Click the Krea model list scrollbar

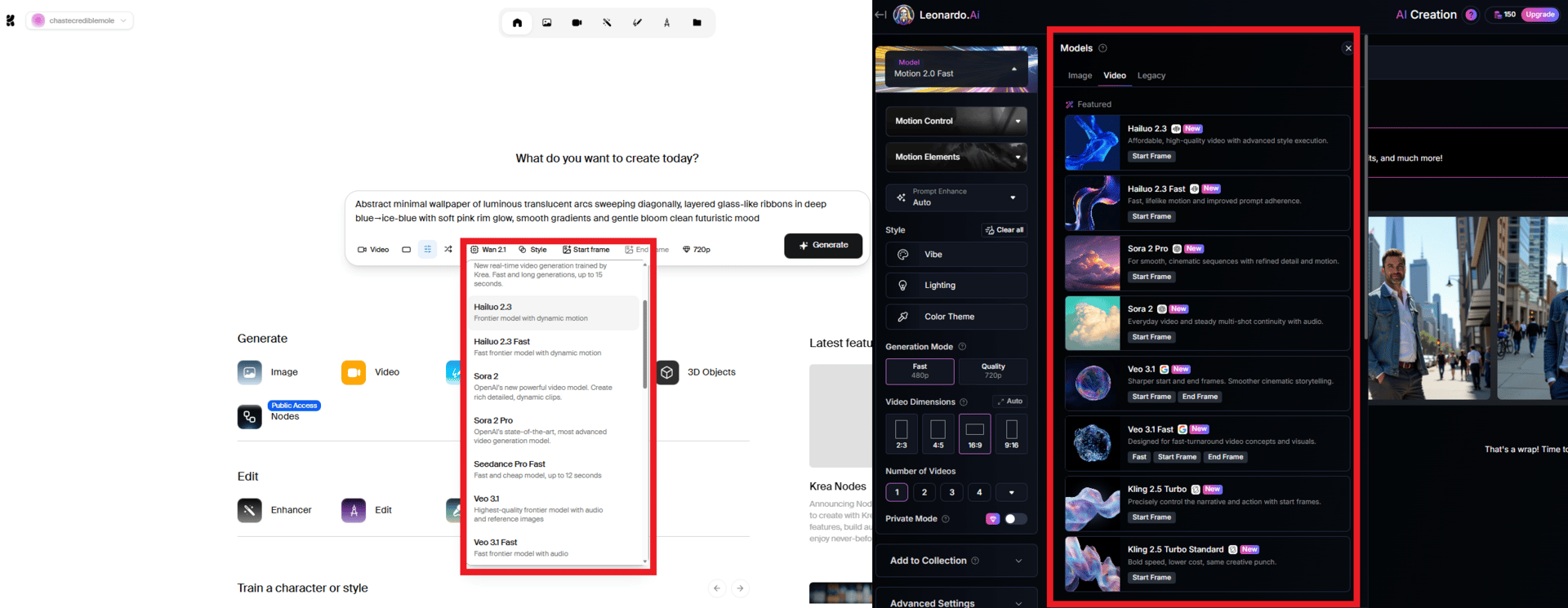point(645,343)
